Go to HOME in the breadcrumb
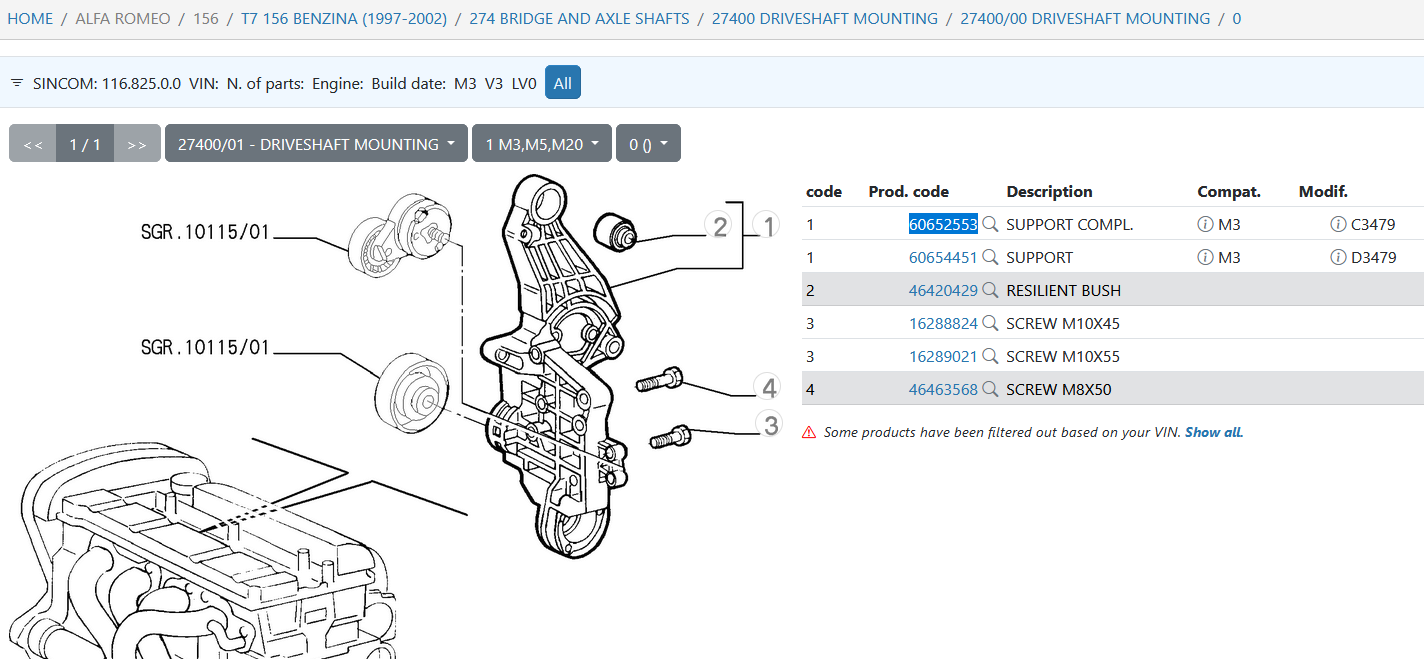The width and height of the screenshot is (1424, 659). pyautogui.click(x=30, y=18)
